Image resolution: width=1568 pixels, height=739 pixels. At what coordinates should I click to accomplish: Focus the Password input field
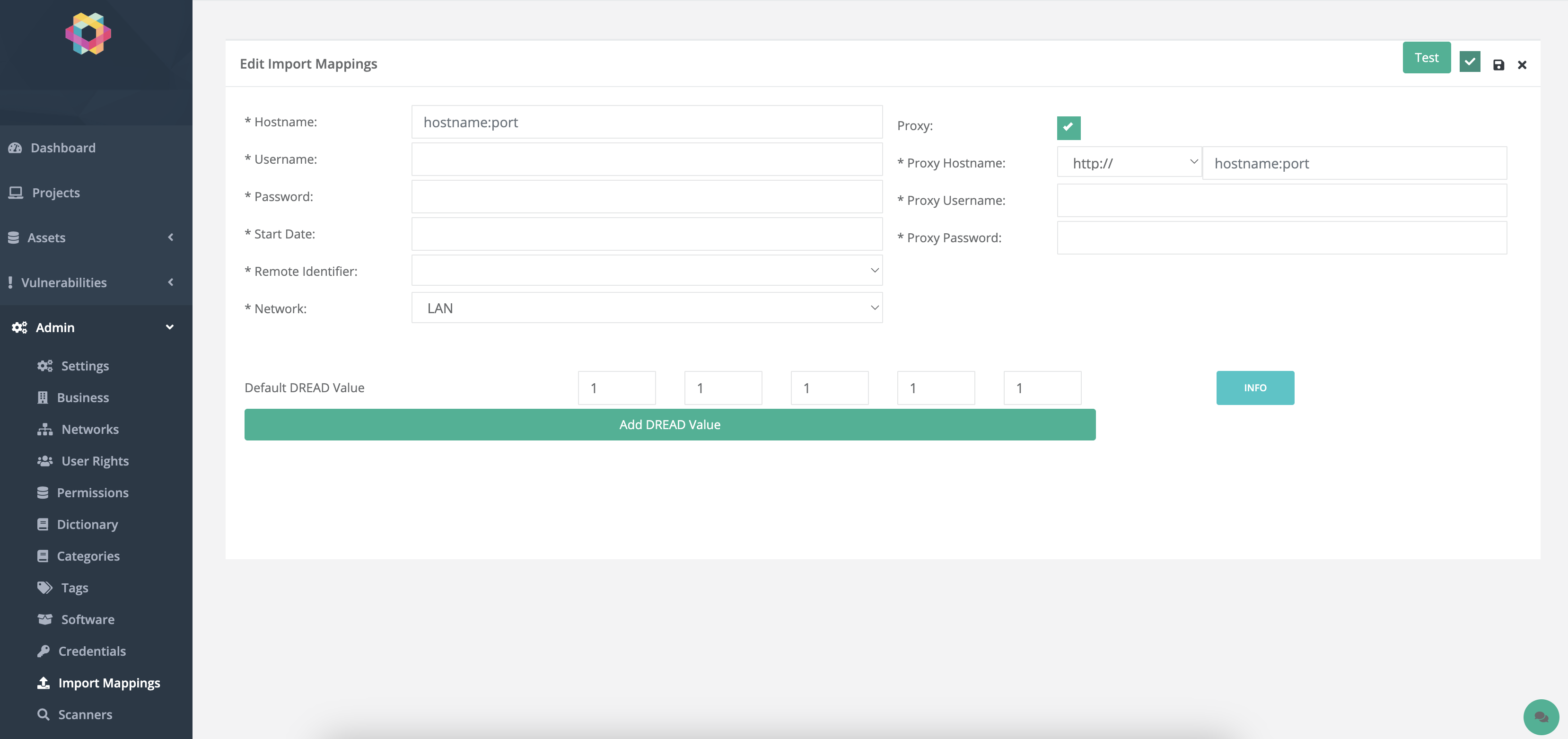pos(647,196)
